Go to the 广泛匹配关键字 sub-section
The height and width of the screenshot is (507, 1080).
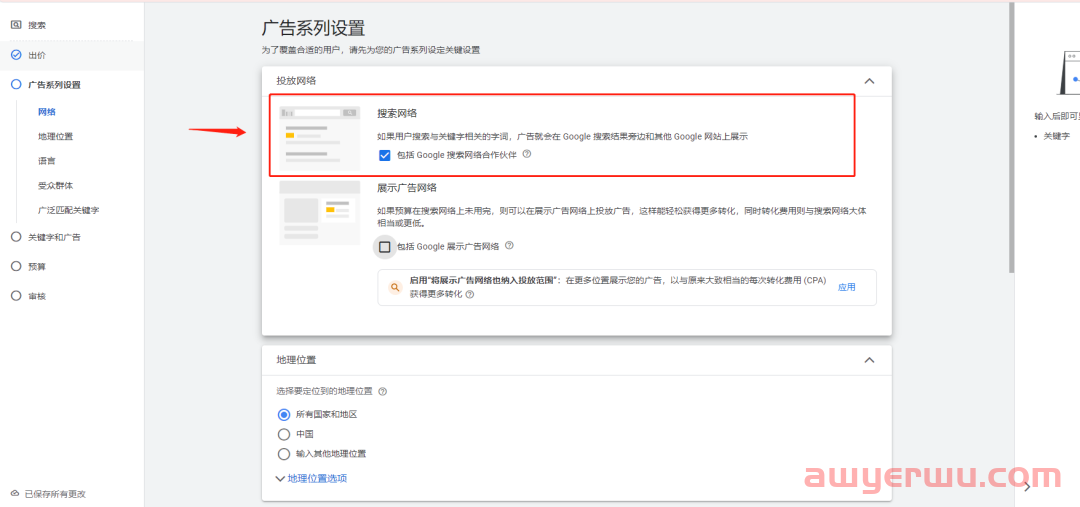[69, 210]
